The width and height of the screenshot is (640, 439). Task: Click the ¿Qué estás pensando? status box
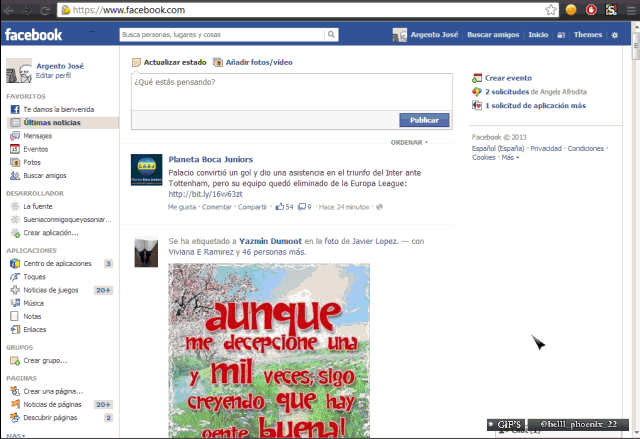tap(291, 92)
